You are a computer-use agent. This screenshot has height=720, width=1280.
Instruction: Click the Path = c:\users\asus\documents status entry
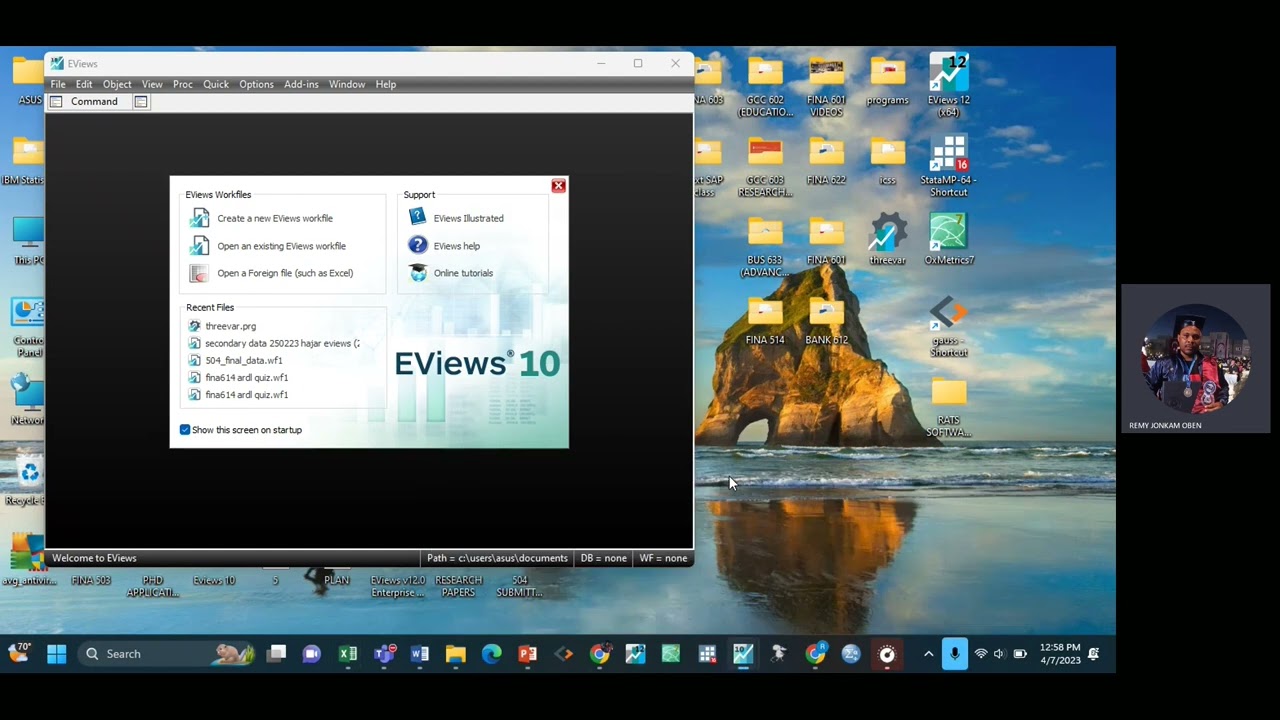point(497,558)
